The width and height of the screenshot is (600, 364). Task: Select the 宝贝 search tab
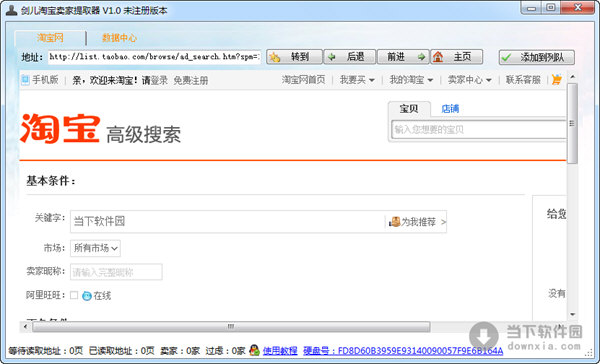[x=409, y=109]
